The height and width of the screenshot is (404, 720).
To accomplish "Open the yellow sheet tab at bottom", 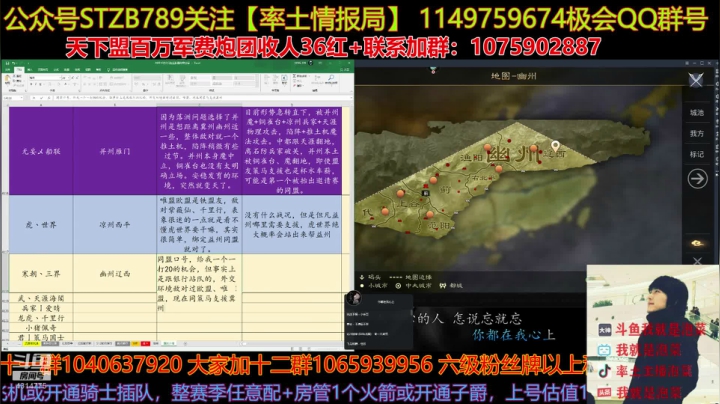I will coord(32,343).
